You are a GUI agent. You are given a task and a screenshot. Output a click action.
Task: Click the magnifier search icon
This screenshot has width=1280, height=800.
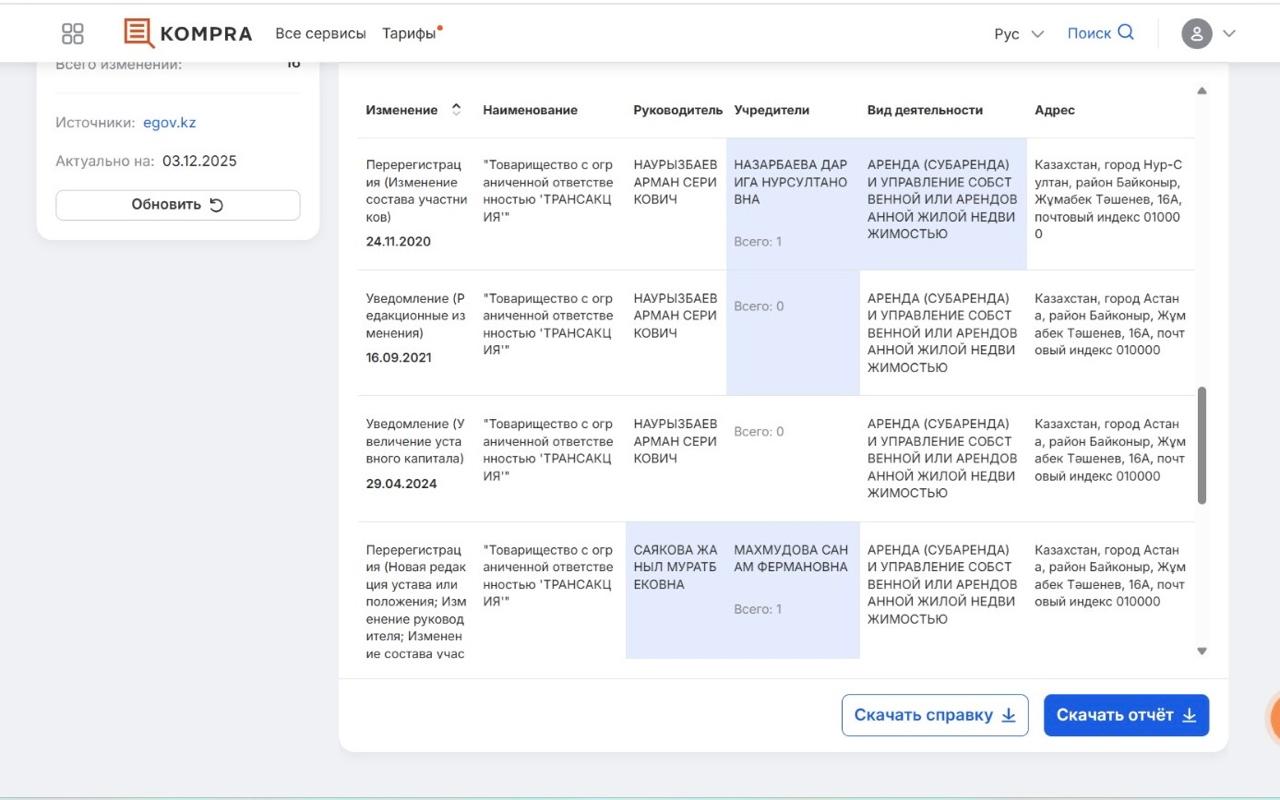[1126, 32]
